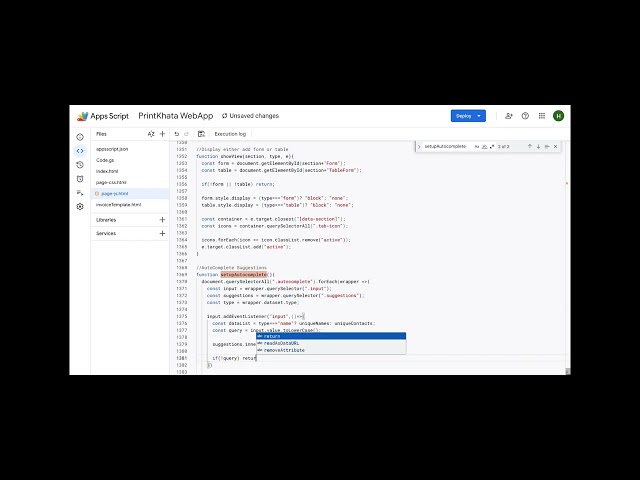Viewport: 640px width, 480px height.
Task: Expand the replace row chevron in find box
Action: 419,147
